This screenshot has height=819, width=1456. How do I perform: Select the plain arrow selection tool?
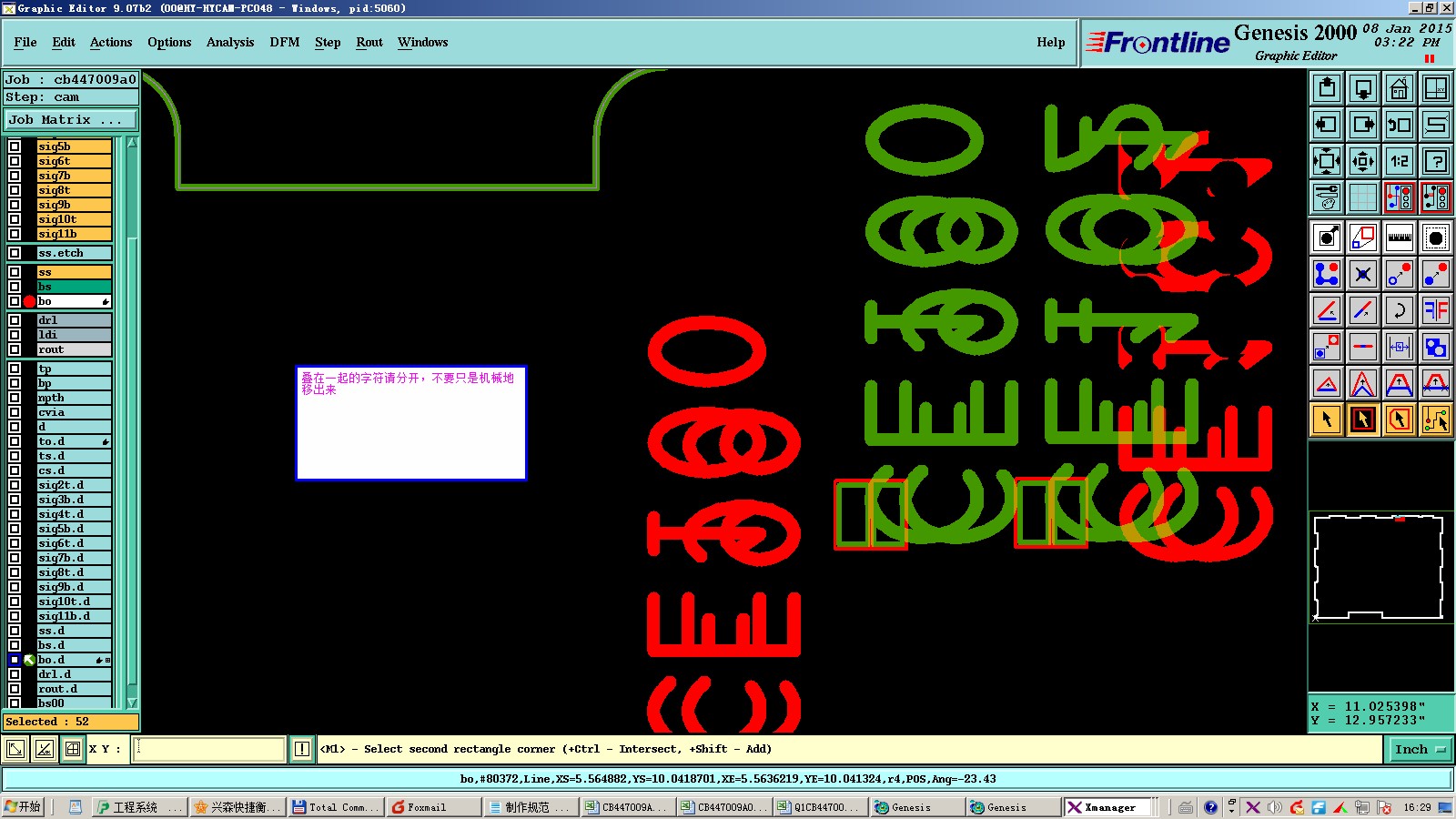(x=1327, y=420)
